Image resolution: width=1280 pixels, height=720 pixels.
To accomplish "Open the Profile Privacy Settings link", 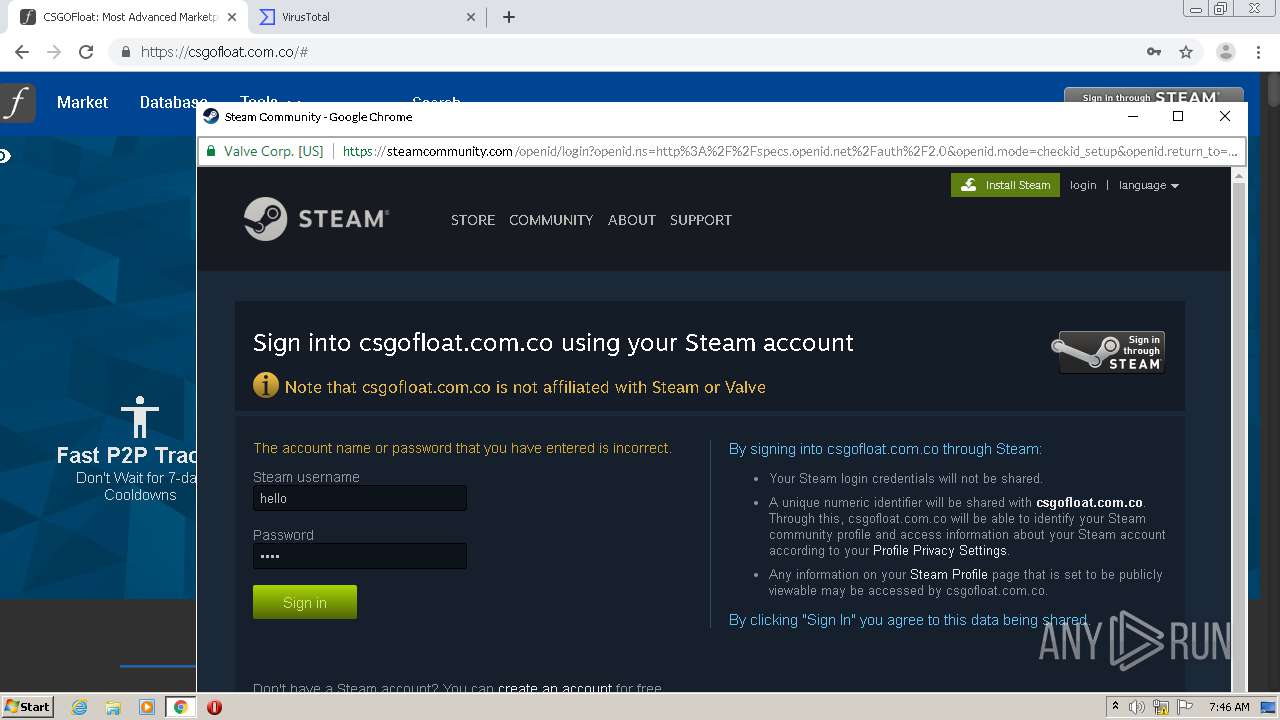I will [x=940, y=551].
